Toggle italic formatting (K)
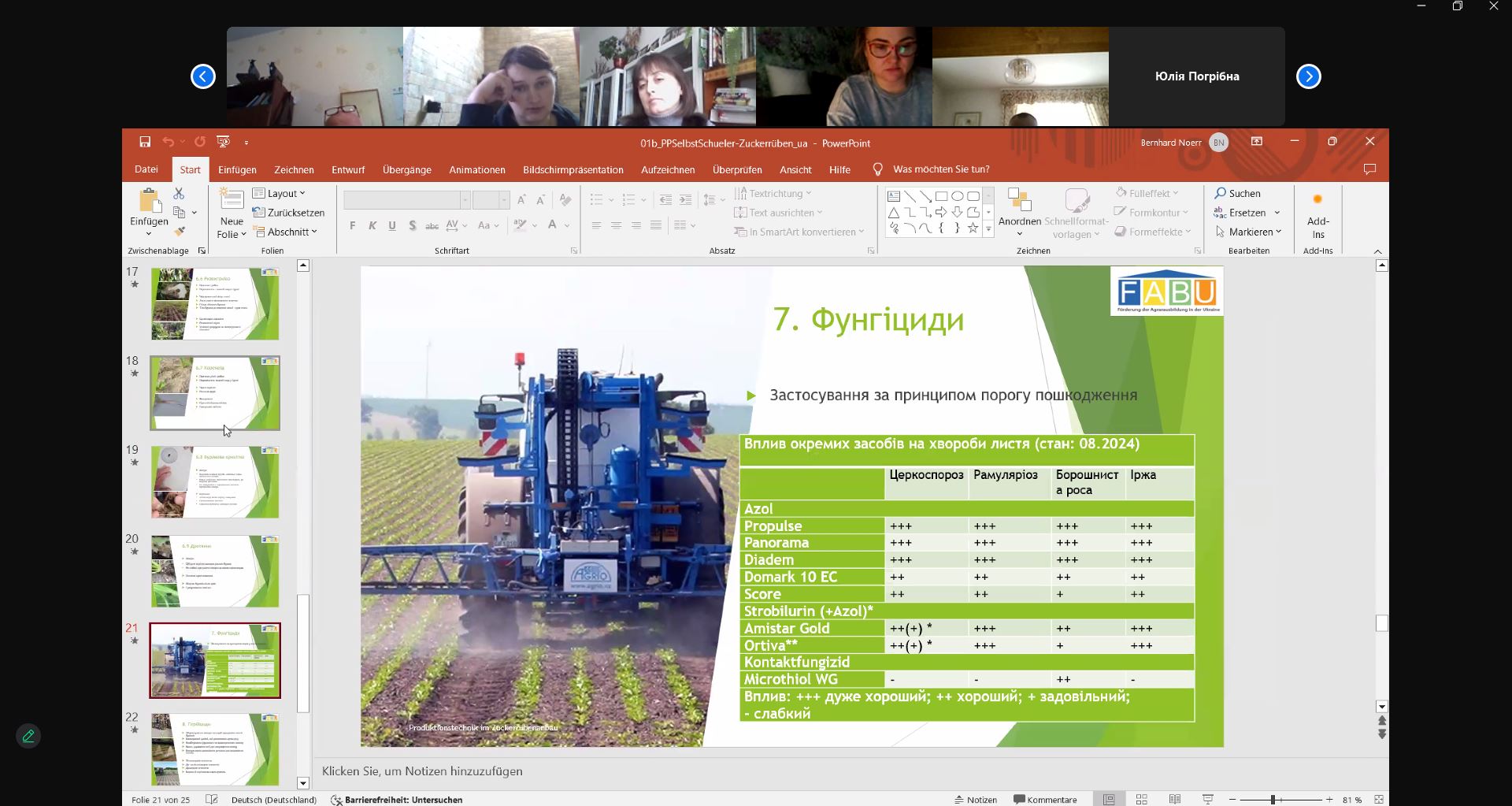 [x=372, y=226]
